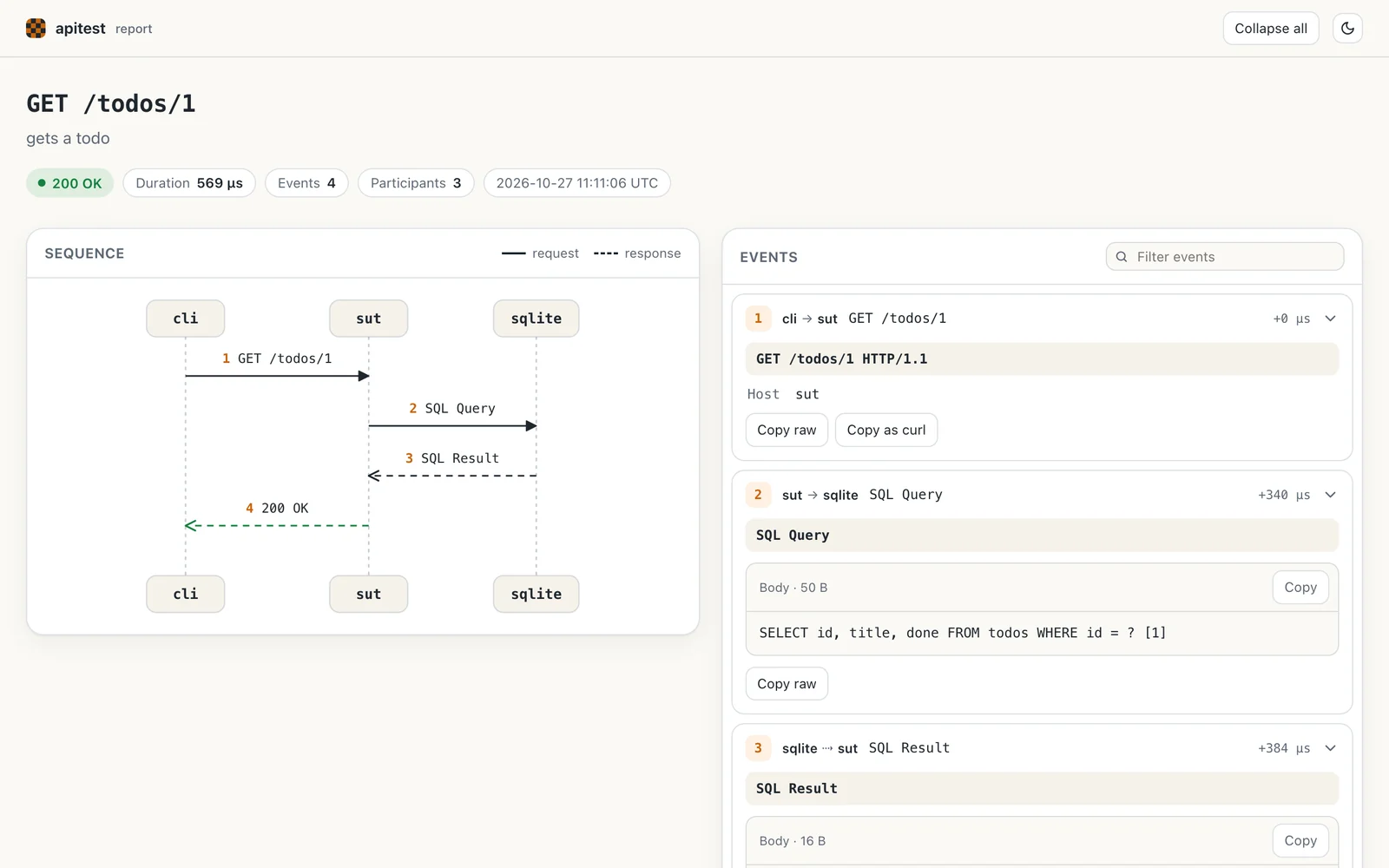Collapse event 1 GET /todos/1 chevron
The width and height of the screenshot is (1389, 868).
click(x=1330, y=319)
